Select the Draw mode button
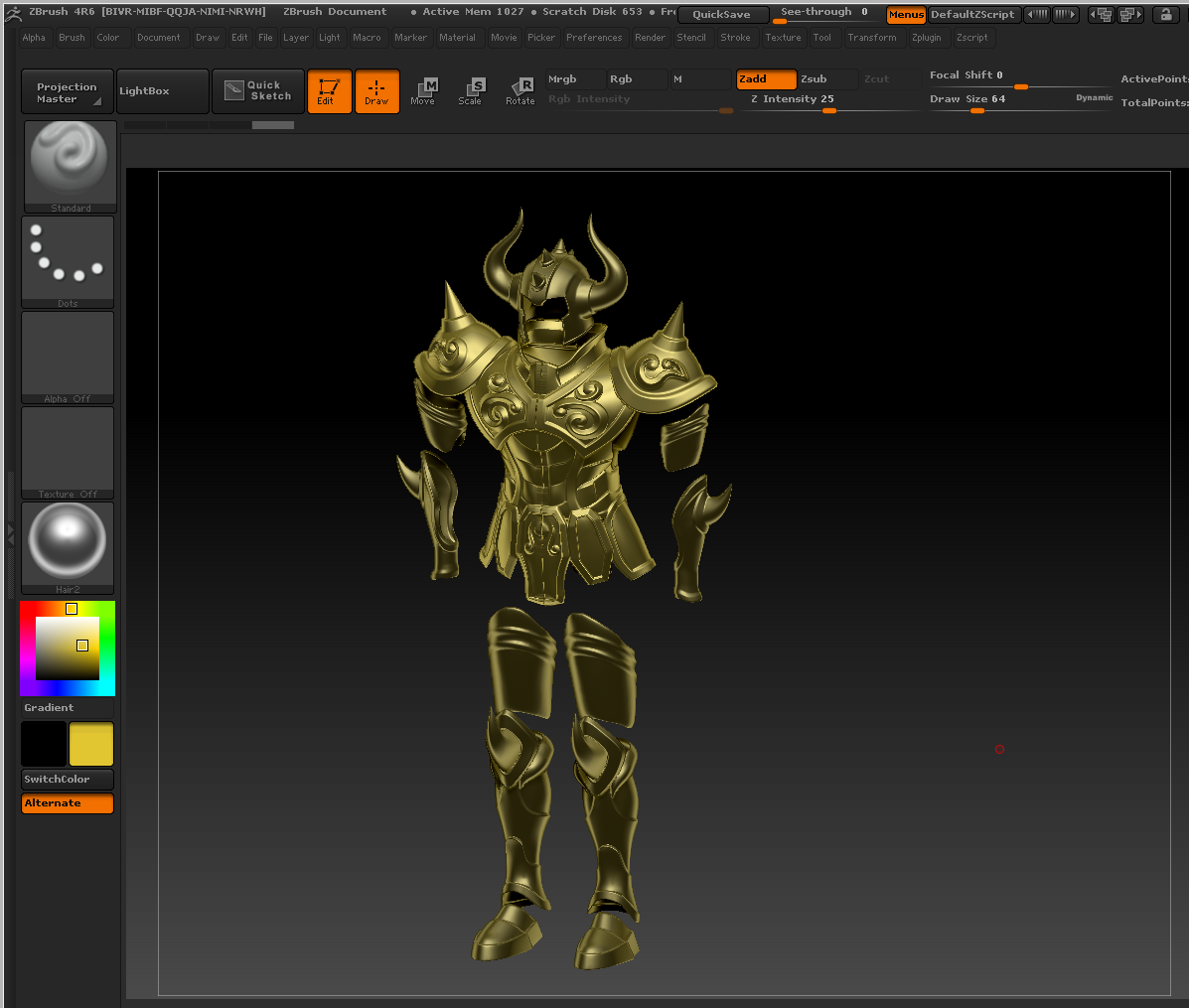The width and height of the screenshot is (1189, 1008). (376, 91)
